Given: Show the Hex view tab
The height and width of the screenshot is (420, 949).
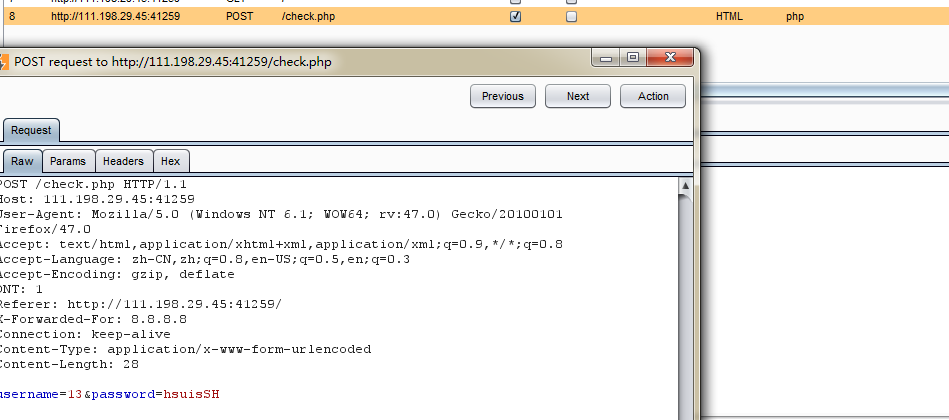Looking at the screenshot, I should 171,161.
